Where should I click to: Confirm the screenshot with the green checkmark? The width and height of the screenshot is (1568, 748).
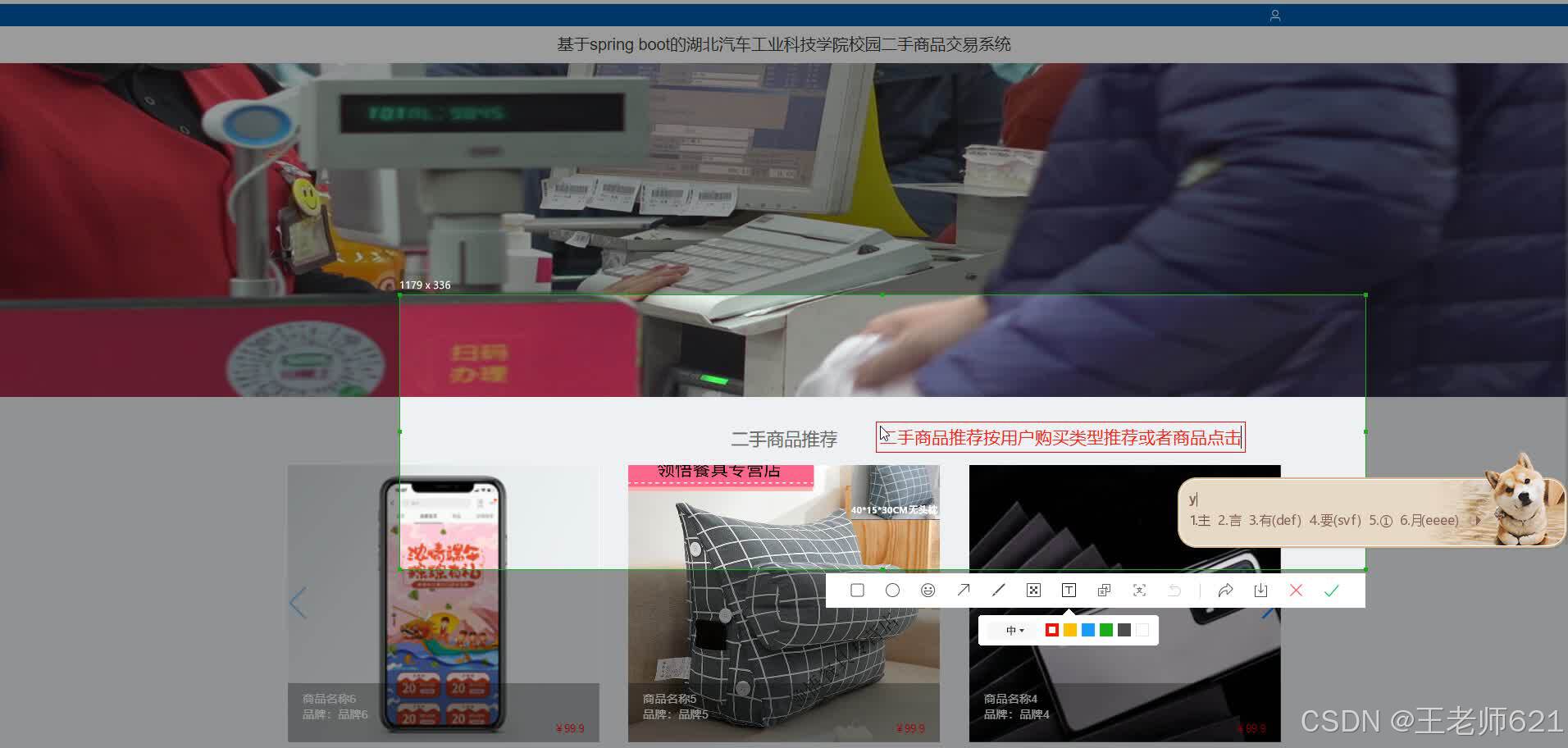tap(1331, 591)
